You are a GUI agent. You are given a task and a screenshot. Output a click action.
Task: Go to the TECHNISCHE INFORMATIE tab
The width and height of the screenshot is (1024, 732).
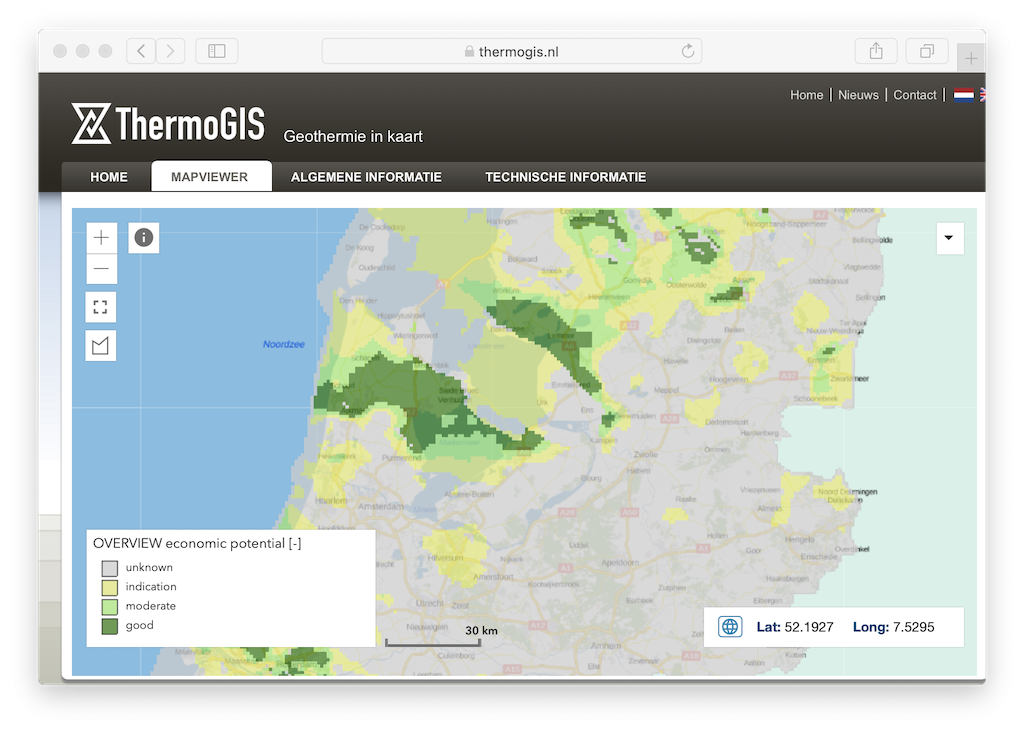[565, 177]
